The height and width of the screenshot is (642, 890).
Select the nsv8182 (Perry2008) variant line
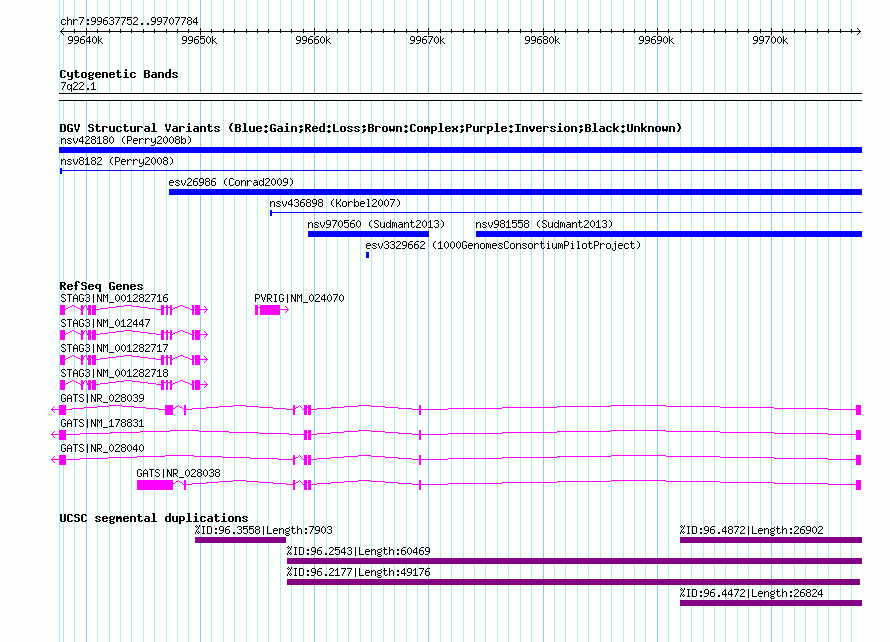tap(460, 170)
